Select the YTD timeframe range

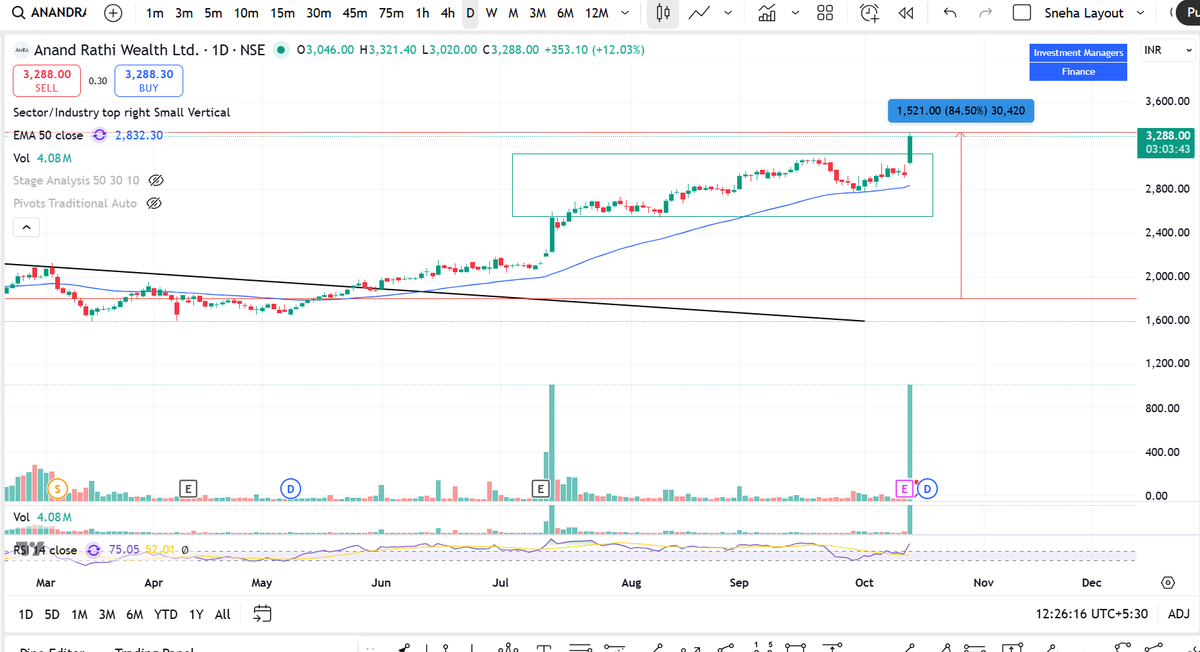166,614
